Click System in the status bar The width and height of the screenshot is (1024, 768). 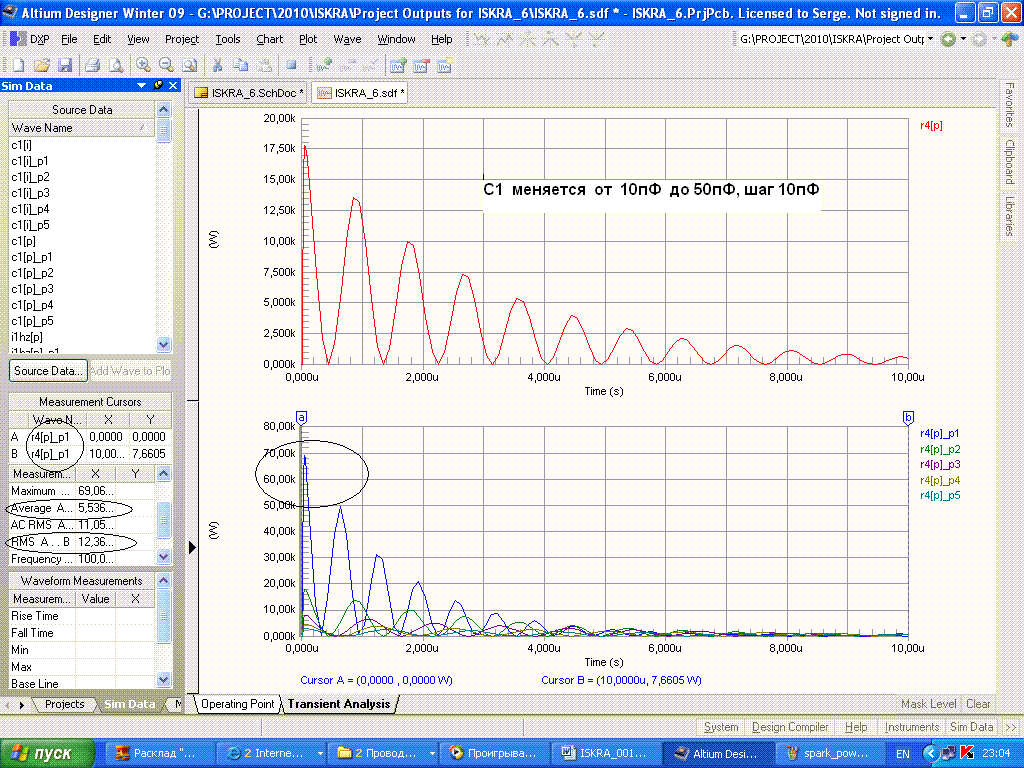[x=721, y=727]
